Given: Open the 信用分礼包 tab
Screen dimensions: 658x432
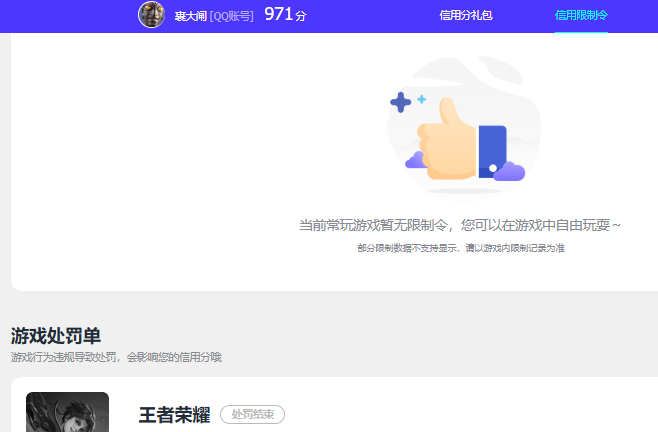Looking at the screenshot, I should [x=466, y=16].
